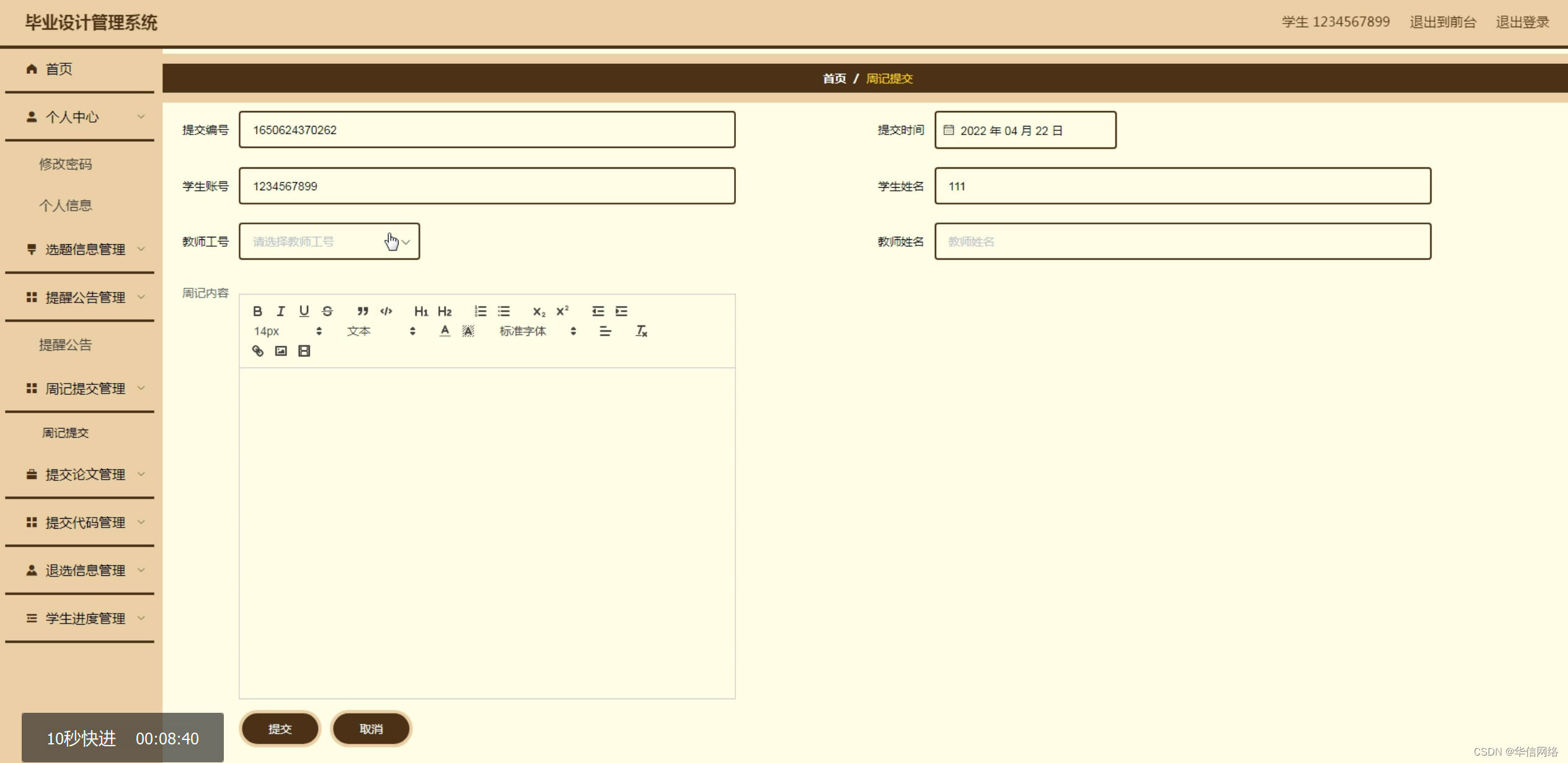Click the insert link icon
Screen dimensions: 1568x763
[x=257, y=351]
